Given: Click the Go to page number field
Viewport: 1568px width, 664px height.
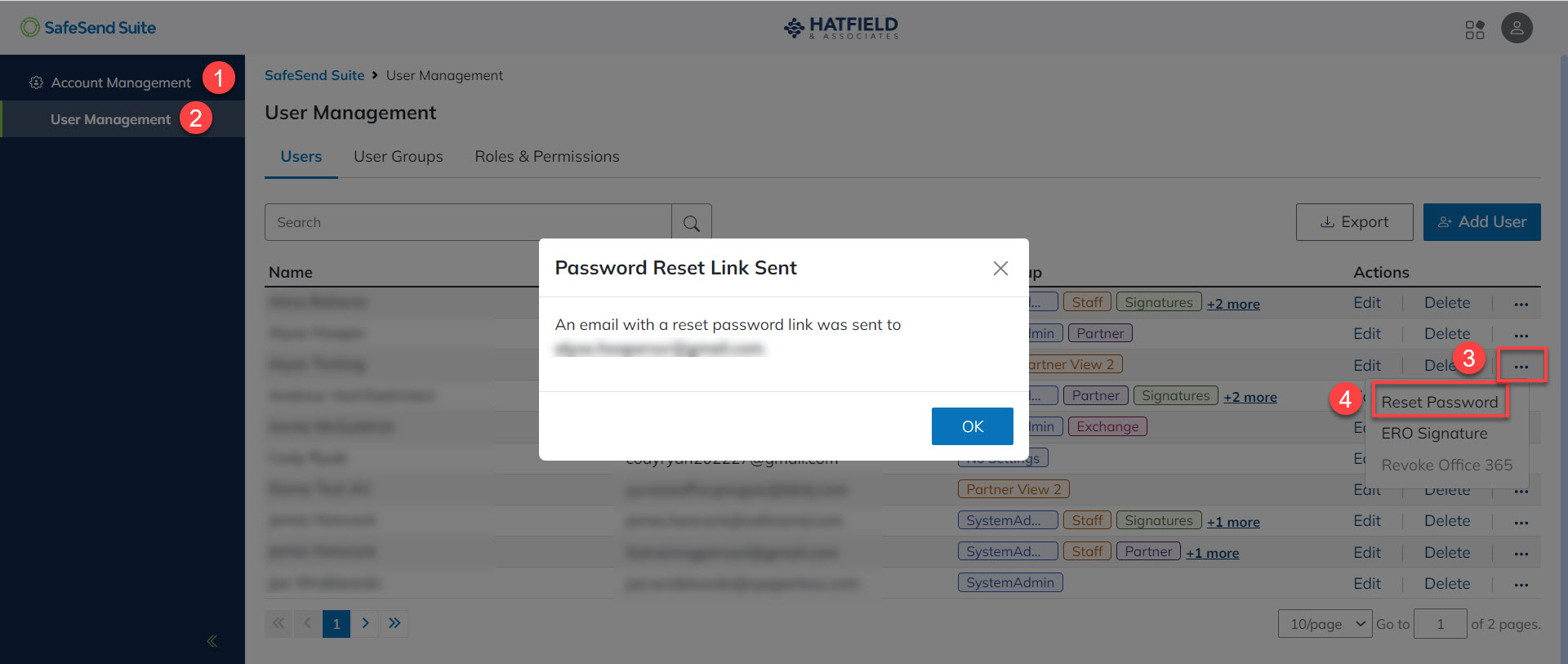Looking at the screenshot, I should click(x=1440, y=623).
